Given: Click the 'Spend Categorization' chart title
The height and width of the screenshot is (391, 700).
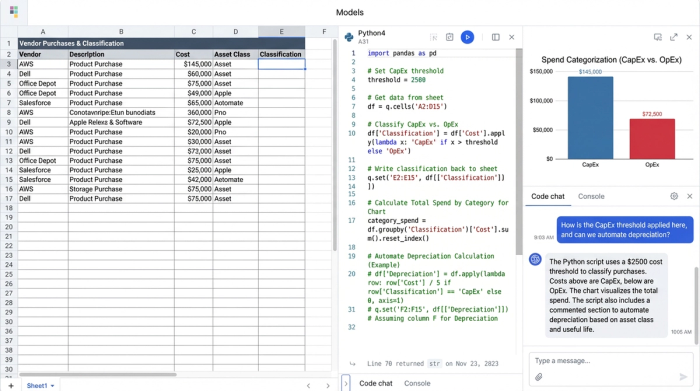Looking at the screenshot, I should coord(611,60).
